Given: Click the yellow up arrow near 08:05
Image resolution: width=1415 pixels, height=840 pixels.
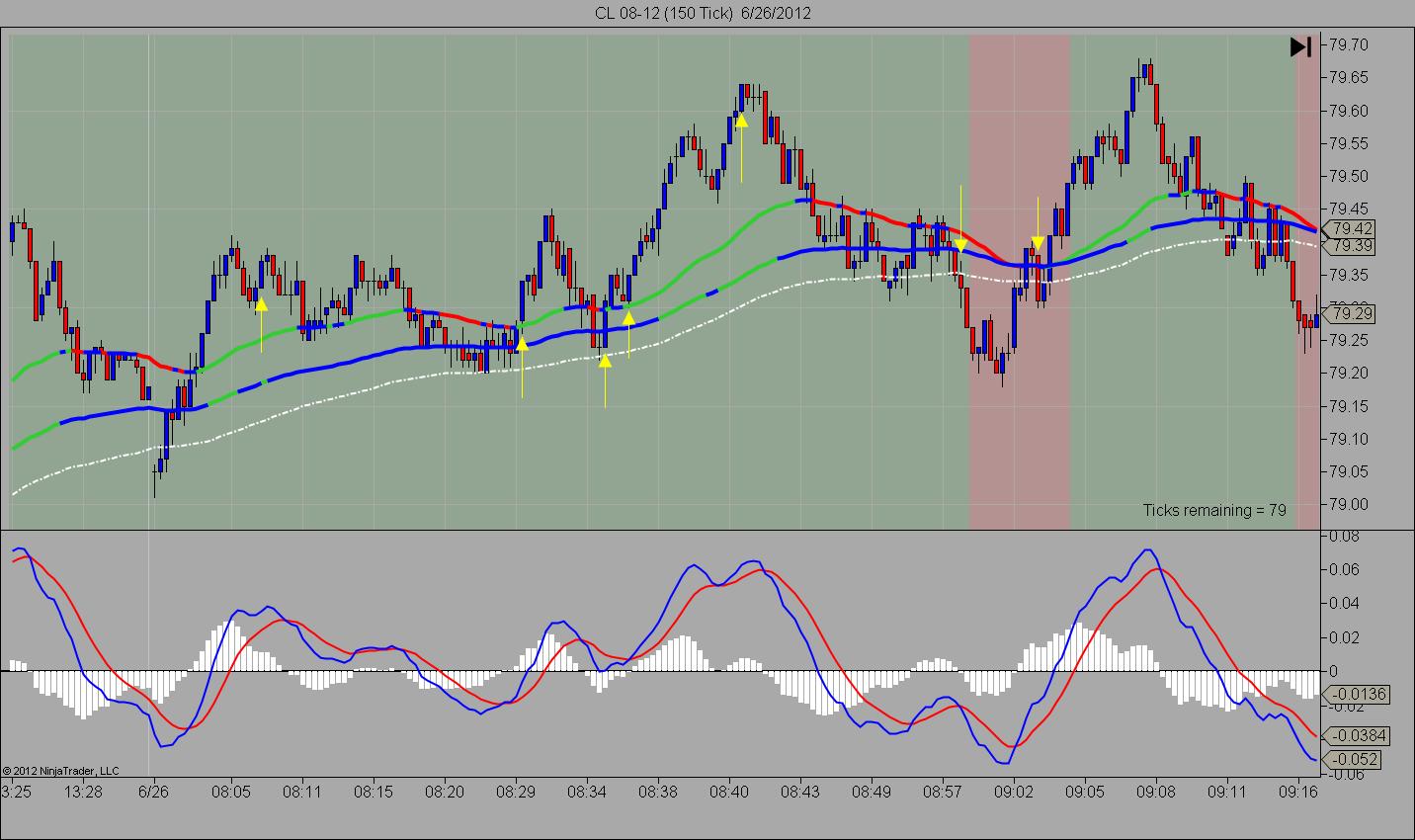Looking at the screenshot, I should pos(261,306).
